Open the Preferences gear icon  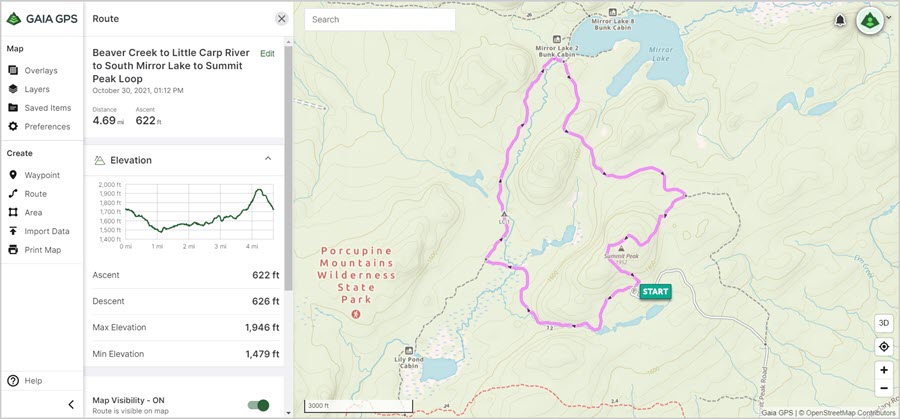click(x=13, y=126)
